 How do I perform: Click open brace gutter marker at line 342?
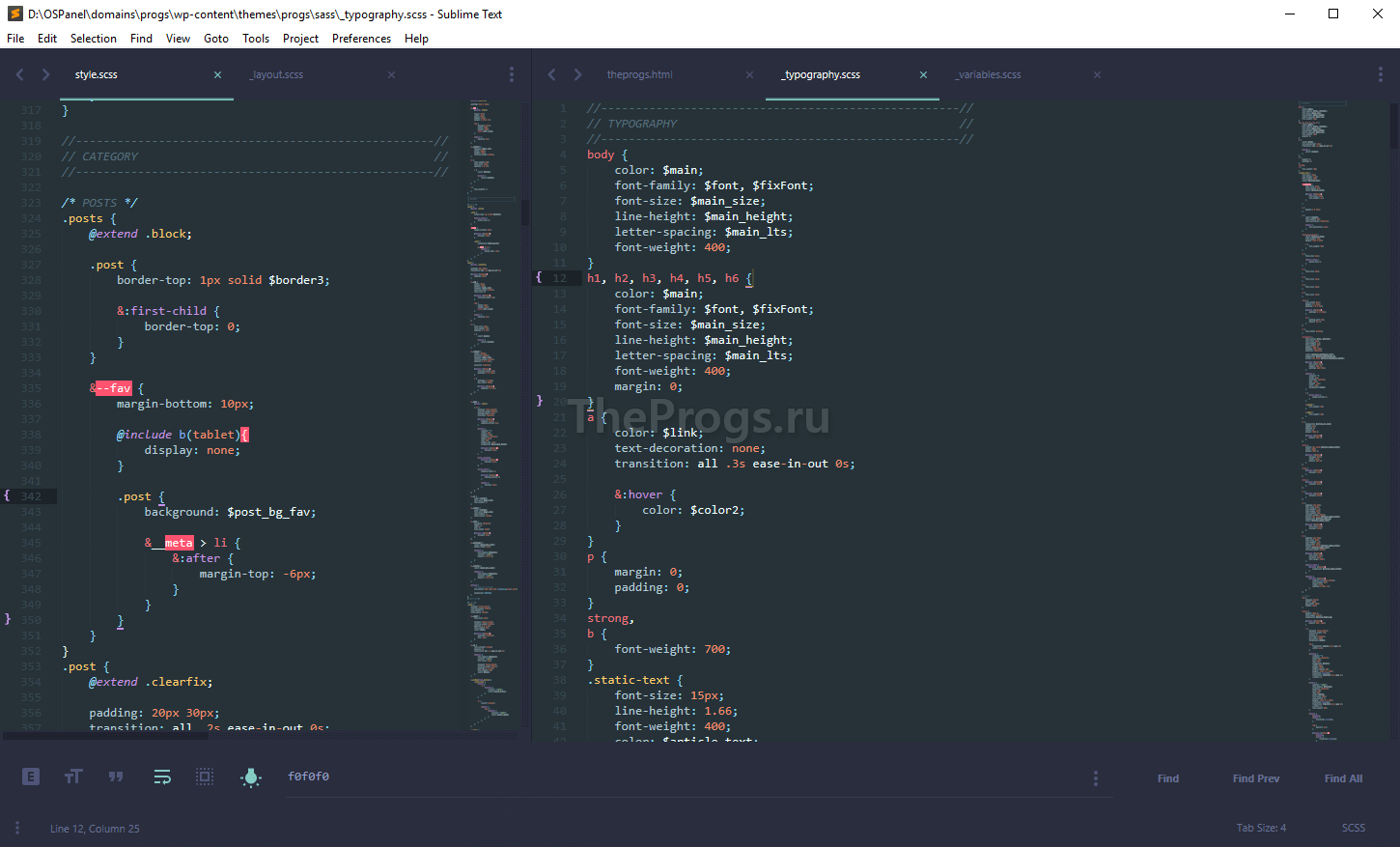pyautogui.click(x=7, y=495)
